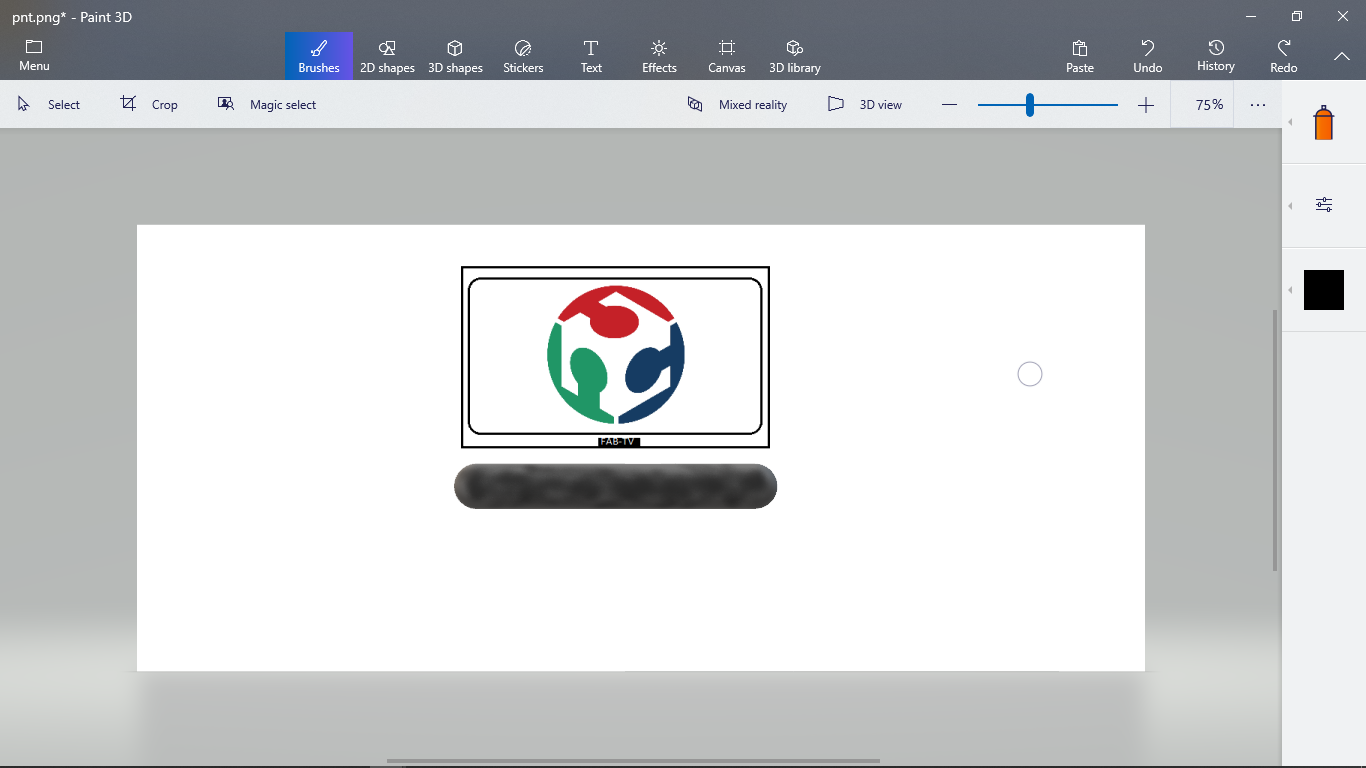Open the Menu folder button
This screenshot has height=768, width=1366.
click(x=34, y=56)
